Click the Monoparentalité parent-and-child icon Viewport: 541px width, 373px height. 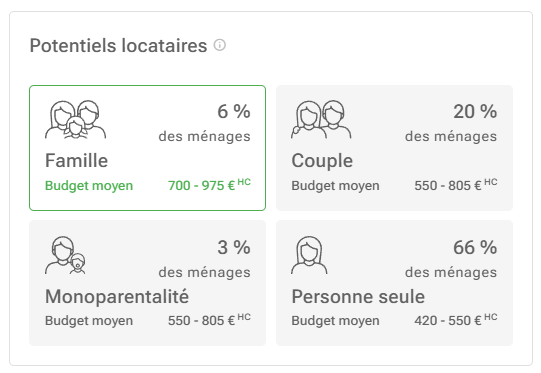65,255
